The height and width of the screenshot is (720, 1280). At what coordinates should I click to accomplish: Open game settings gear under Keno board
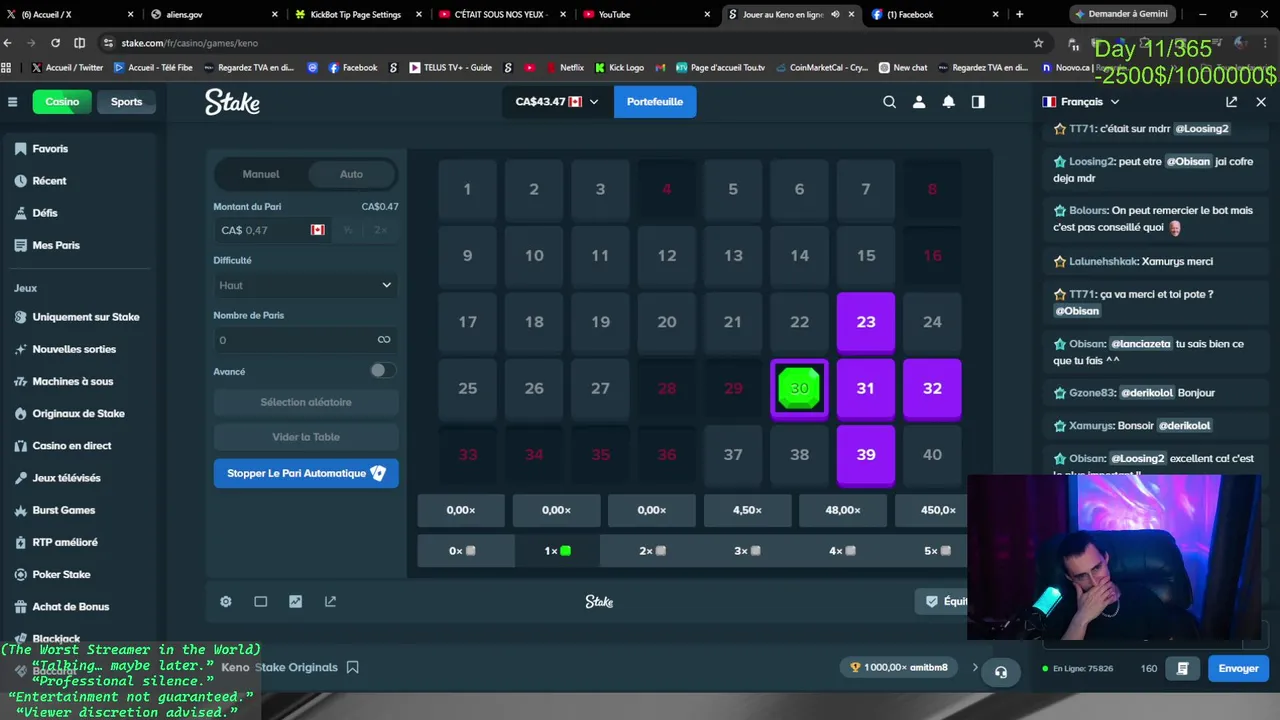point(226,602)
